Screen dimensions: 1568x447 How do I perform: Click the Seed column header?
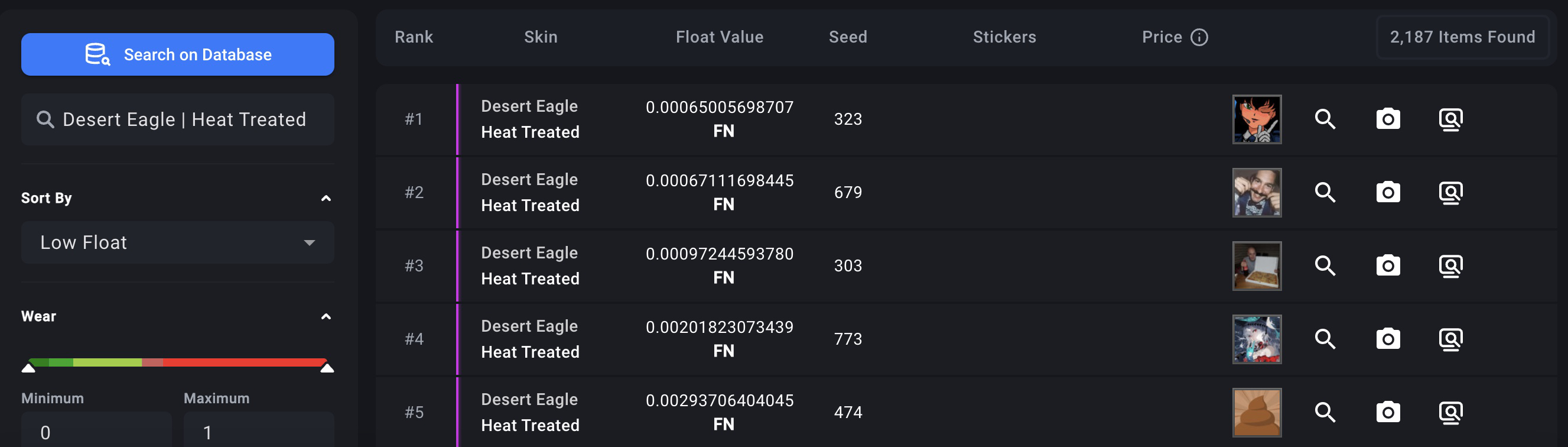tap(847, 38)
